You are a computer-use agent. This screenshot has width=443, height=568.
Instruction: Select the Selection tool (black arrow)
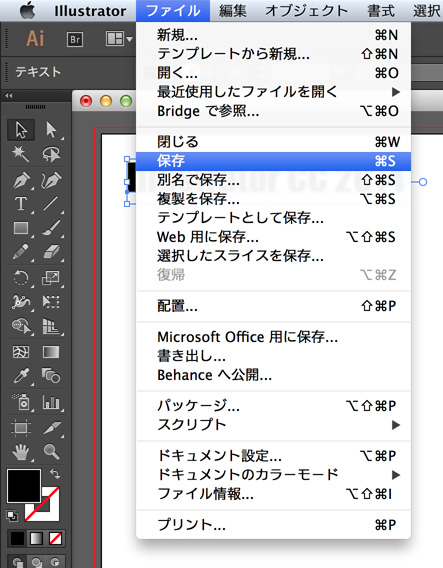tap(21, 130)
